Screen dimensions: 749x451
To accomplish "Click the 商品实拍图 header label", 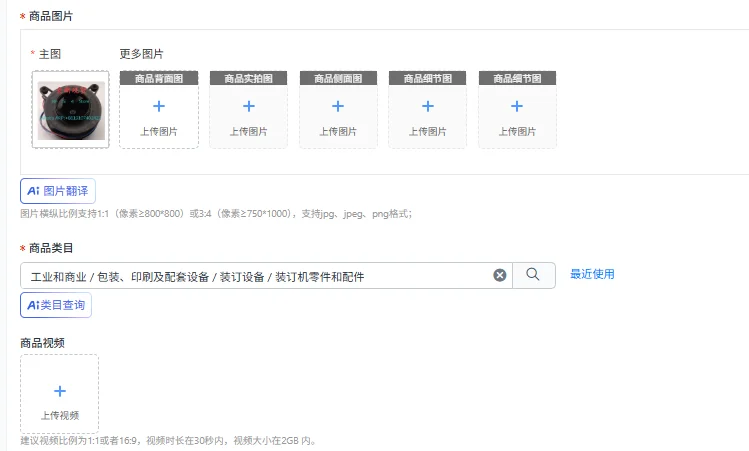I will point(248,78).
